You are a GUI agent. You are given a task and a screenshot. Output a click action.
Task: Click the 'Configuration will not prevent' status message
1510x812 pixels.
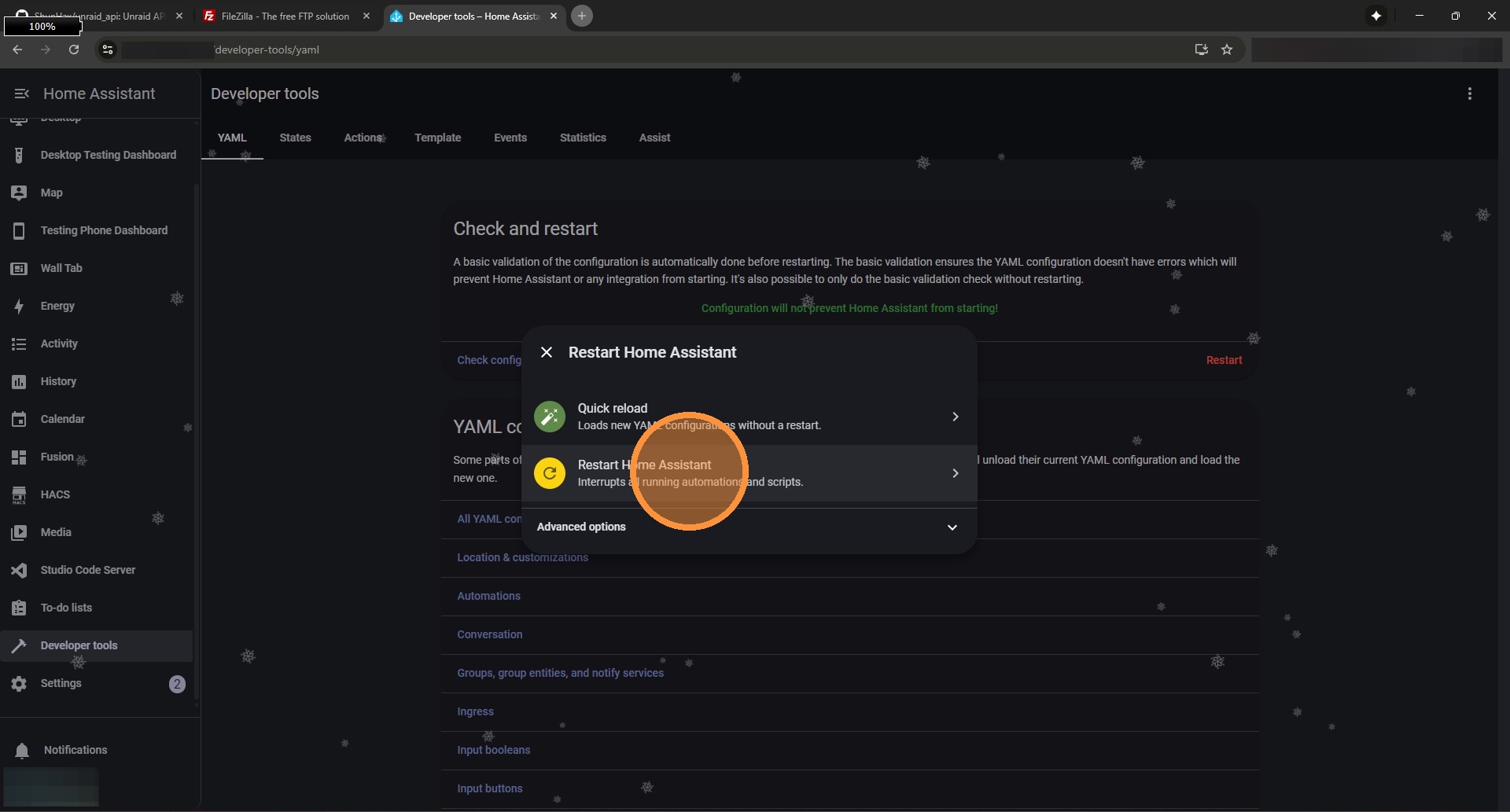pos(849,308)
